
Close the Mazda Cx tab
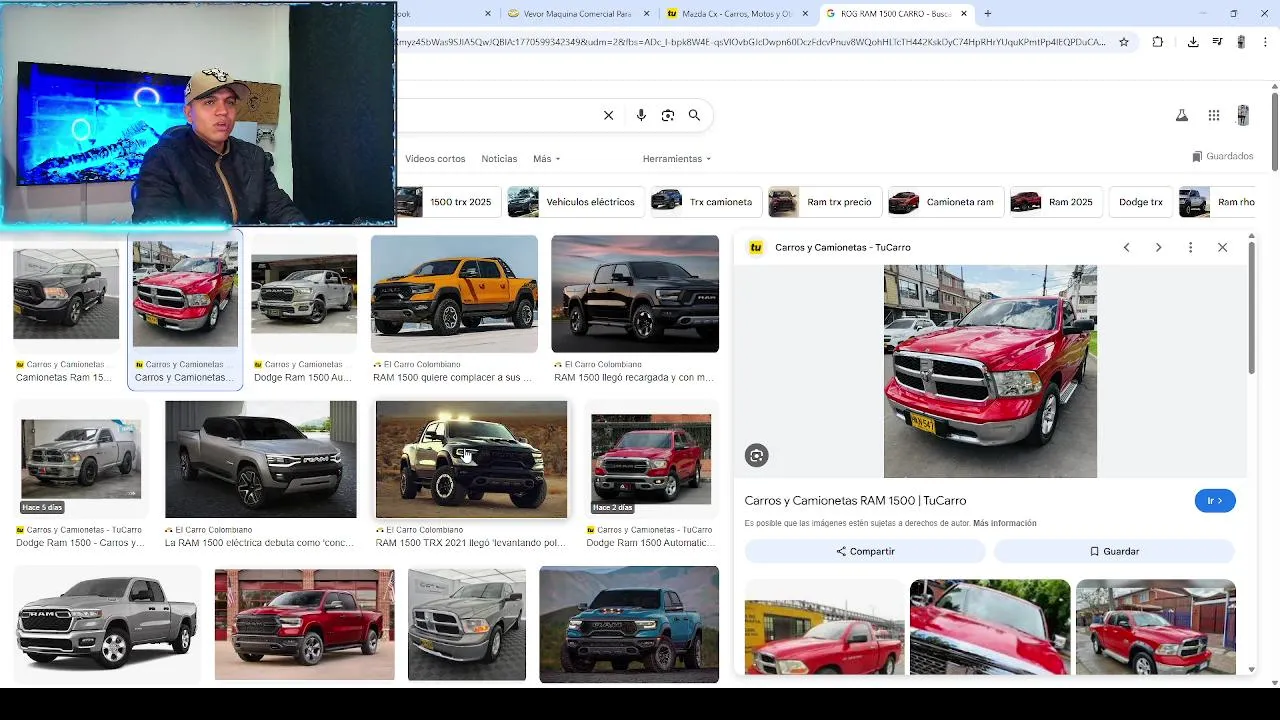point(806,14)
